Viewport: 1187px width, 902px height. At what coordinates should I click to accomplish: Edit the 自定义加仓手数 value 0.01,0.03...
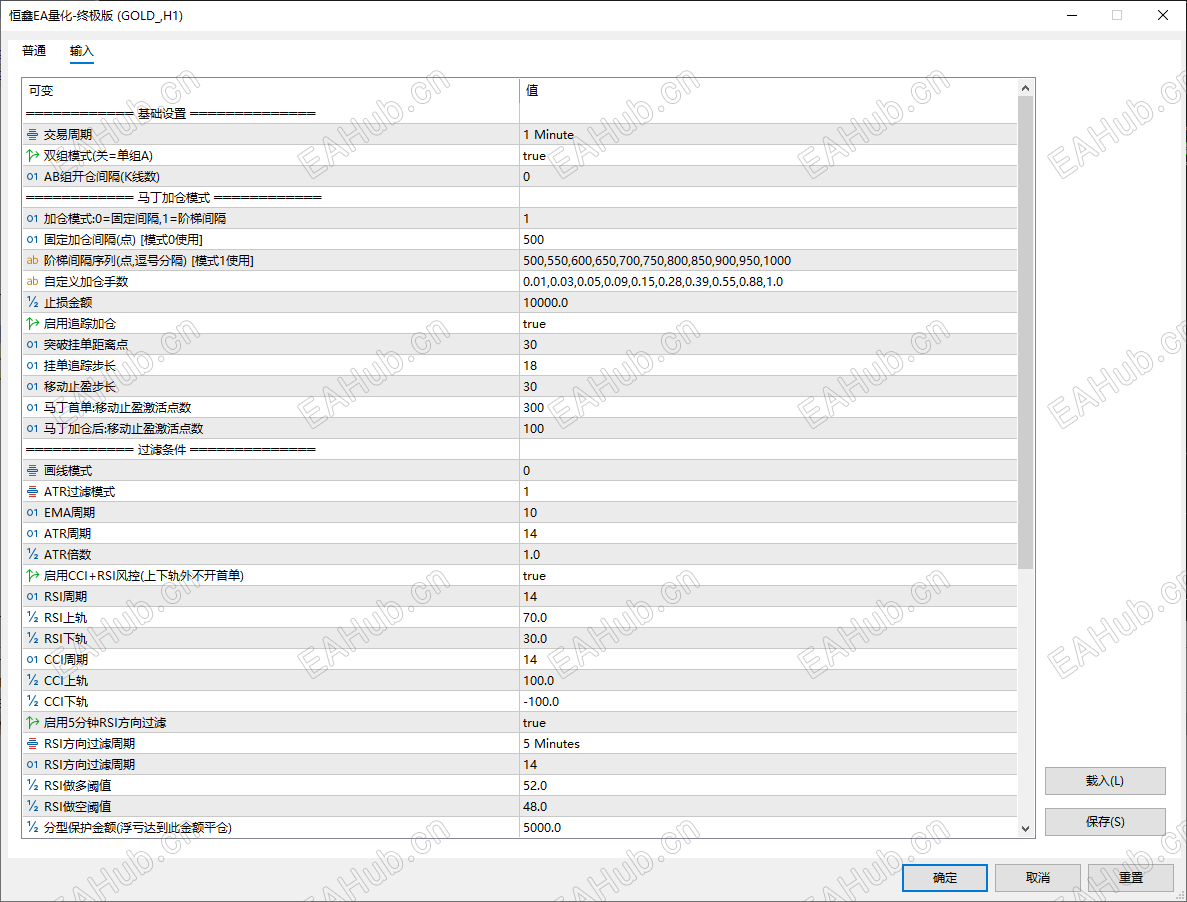768,281
